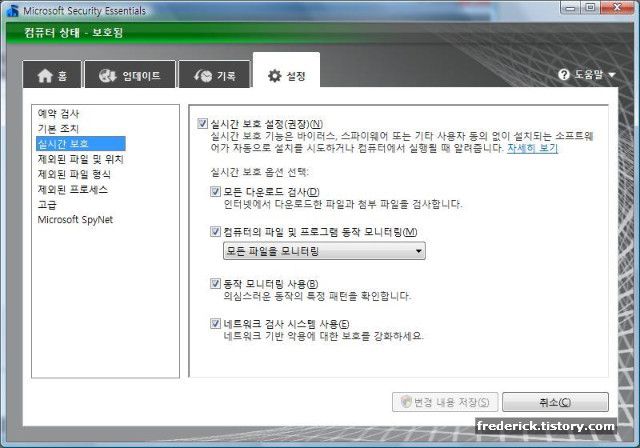Select 기본 조치 in the settings list
640x448 pixels.
58,129
